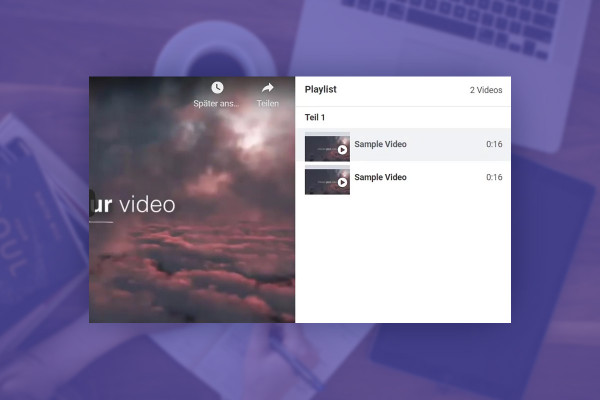600x400 pixels.
Task: Click the Später ansehen clock icon
Action: tap(217, 88)
